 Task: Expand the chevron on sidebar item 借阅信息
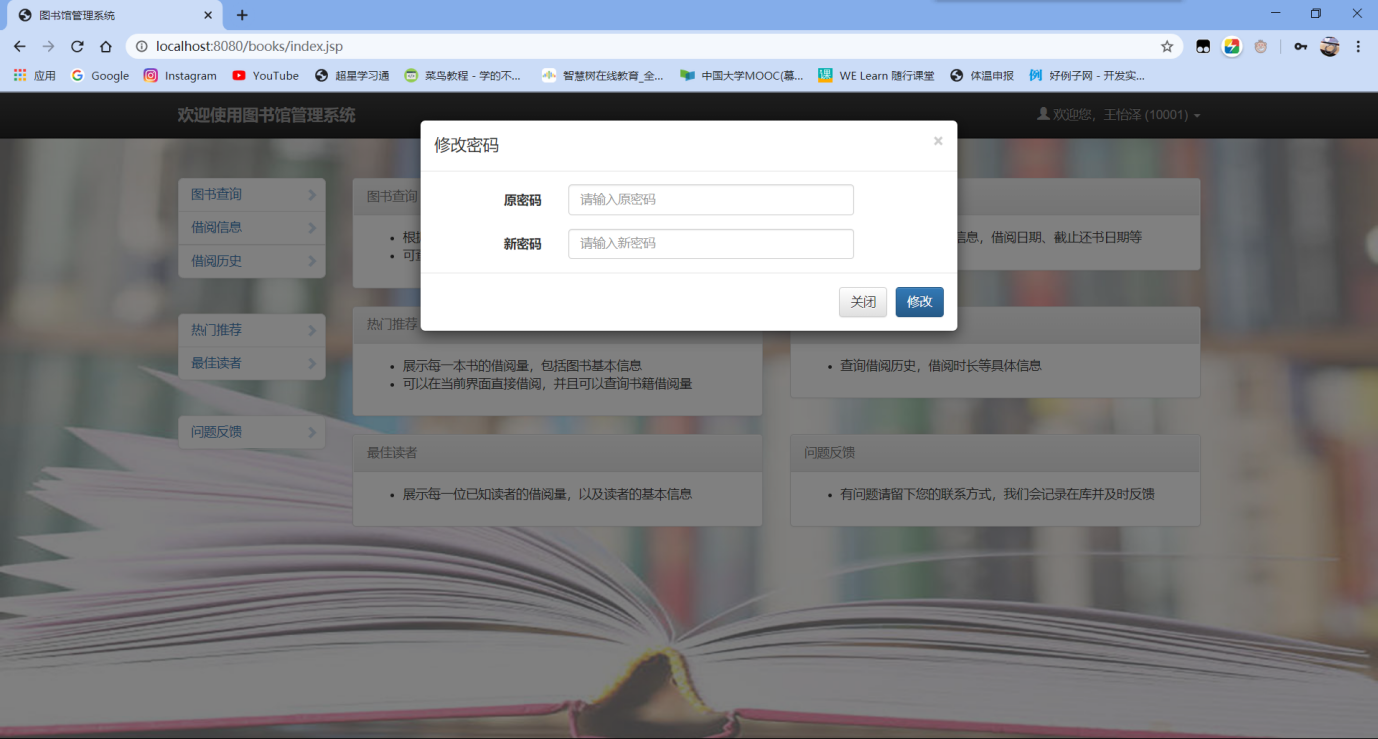pos(312,228)
